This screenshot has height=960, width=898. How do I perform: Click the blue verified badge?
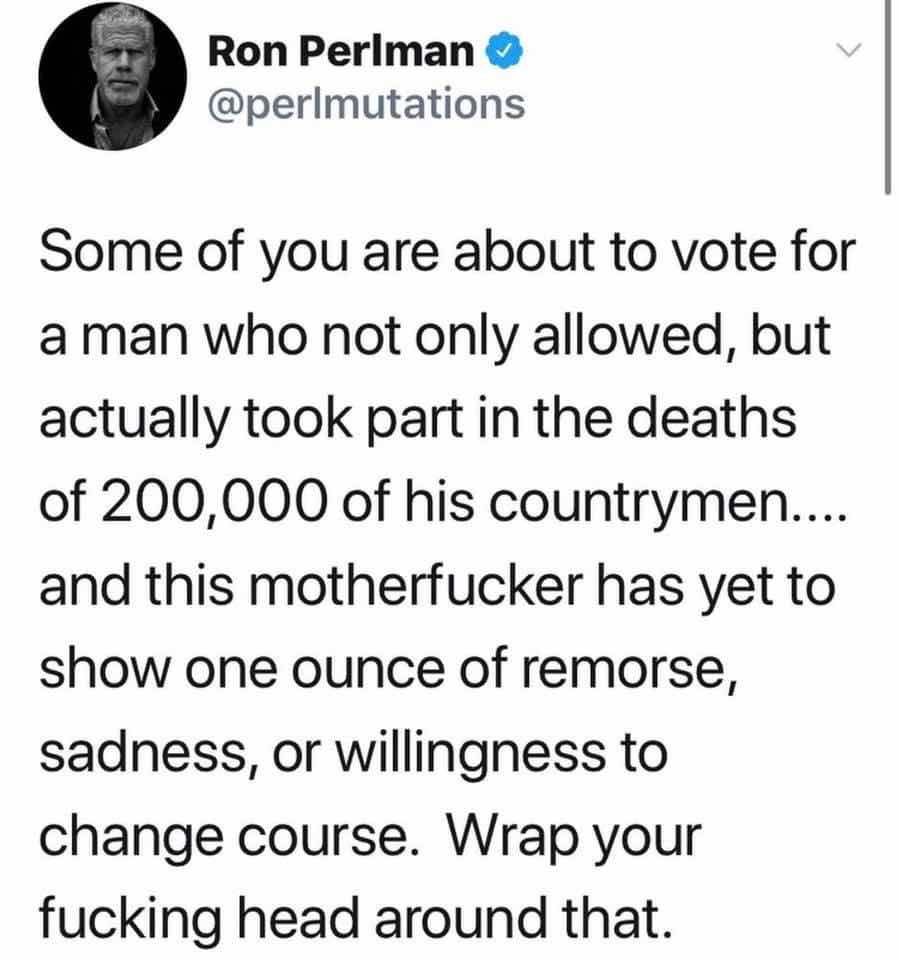pos(504,51)
